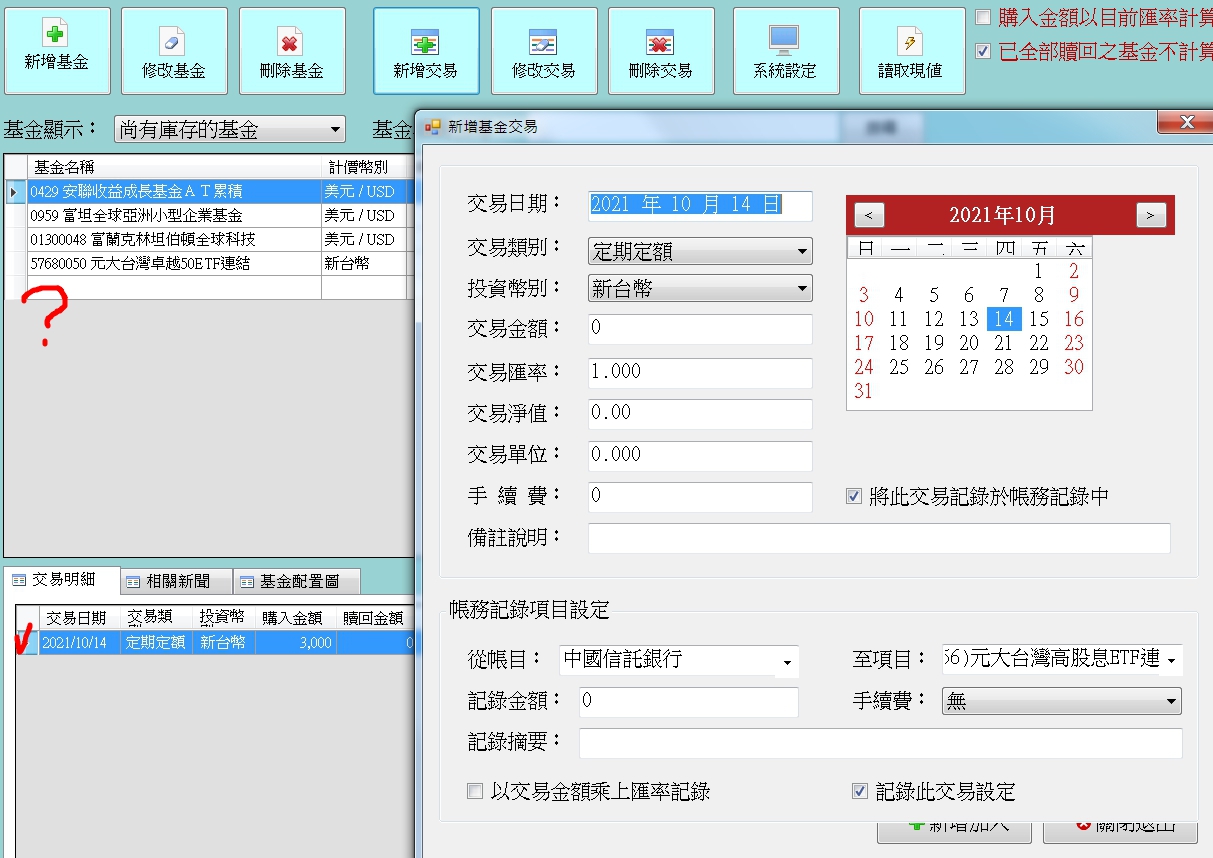Click the 備註說明 input field
The height and width of the screenshot is (858, 1213).
click(x=879, y=538)
